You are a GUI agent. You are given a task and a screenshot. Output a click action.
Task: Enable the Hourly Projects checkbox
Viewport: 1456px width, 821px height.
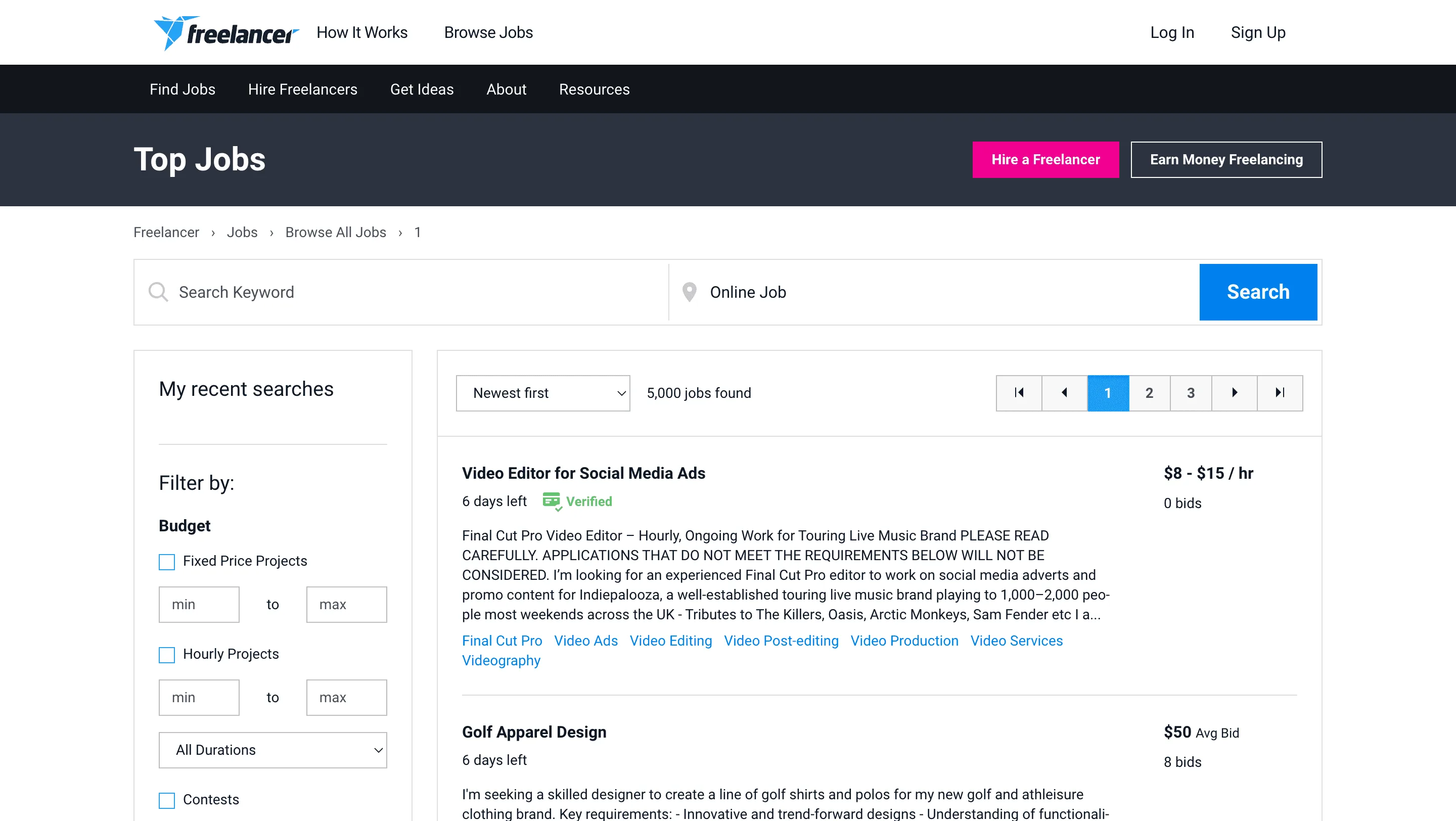(166, 655)
